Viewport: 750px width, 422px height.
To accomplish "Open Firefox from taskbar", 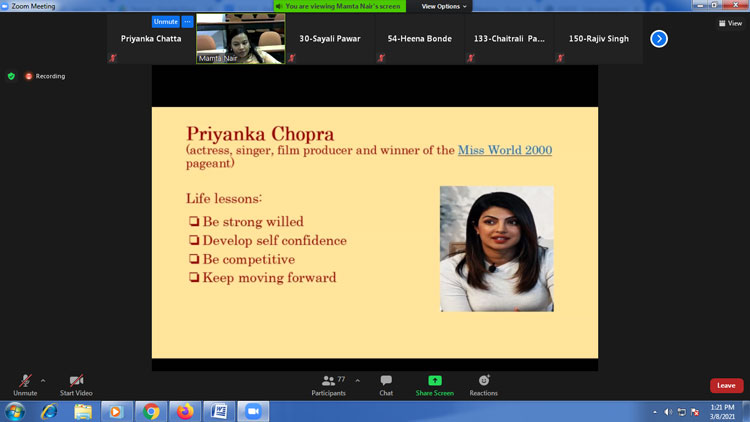I will 185,411.
